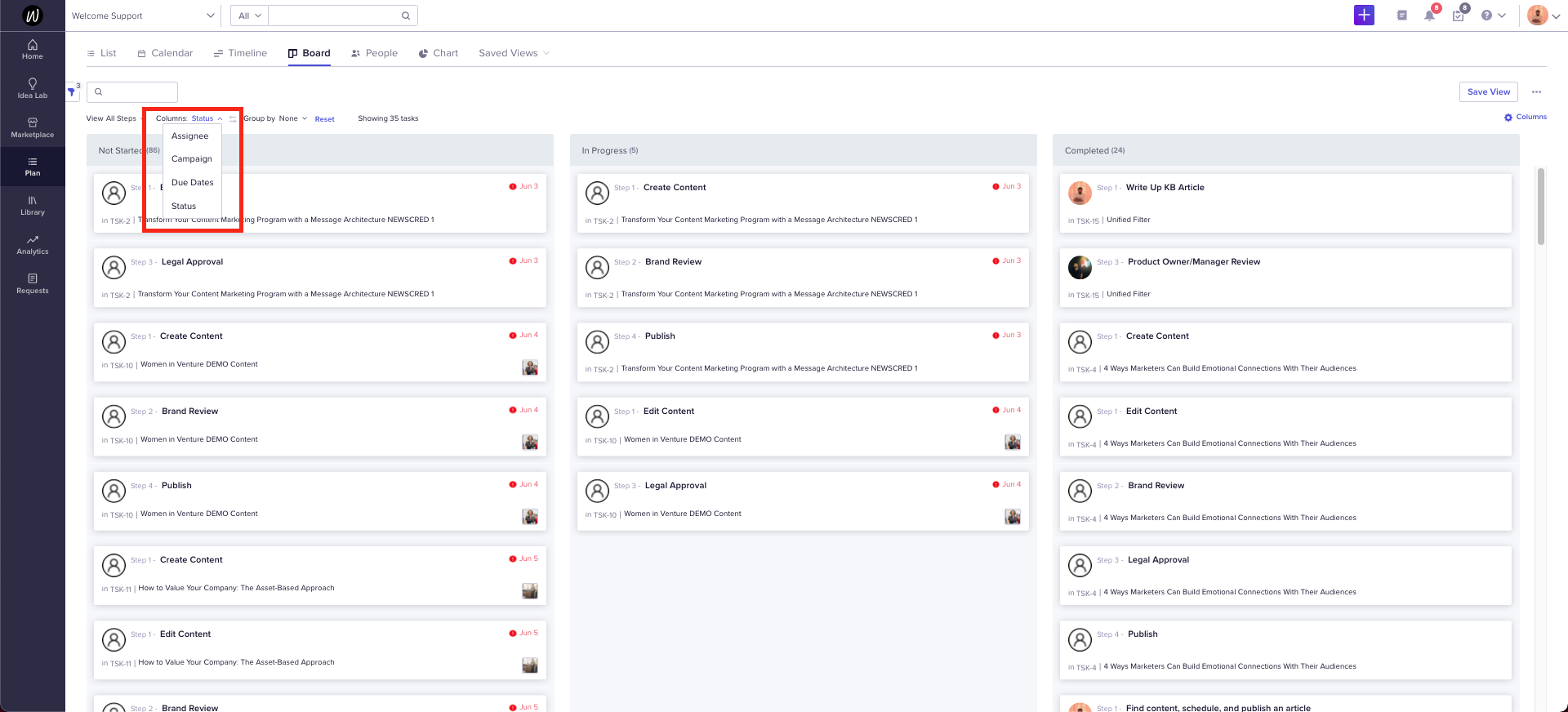The height and width of the screenshot is (712, 1568).
Task: Open the All search scope dropdown
Action: click(x=249, y=16)
